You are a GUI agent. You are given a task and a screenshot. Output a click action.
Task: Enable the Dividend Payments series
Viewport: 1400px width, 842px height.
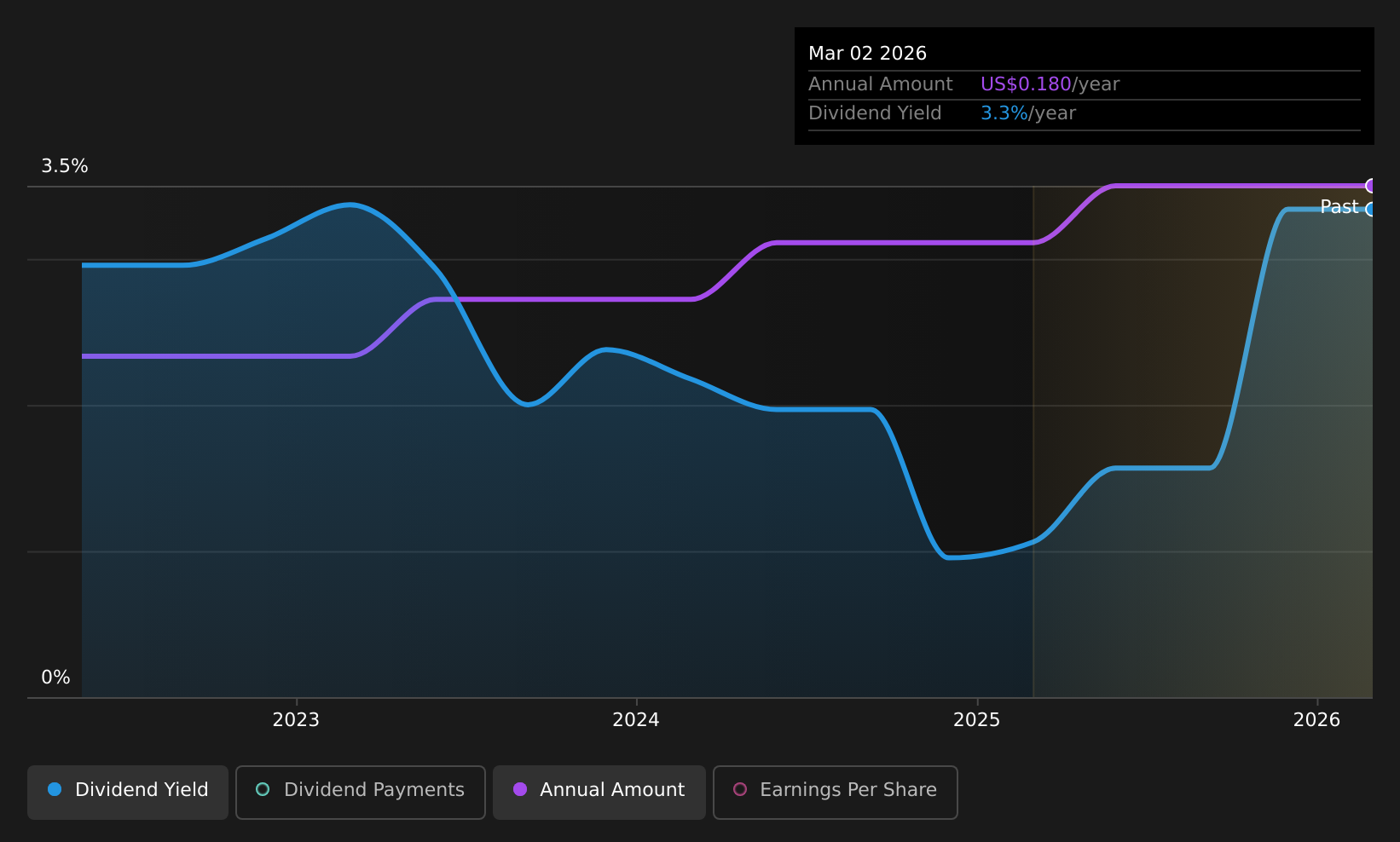pyautogui.click(x=360, y=792)
